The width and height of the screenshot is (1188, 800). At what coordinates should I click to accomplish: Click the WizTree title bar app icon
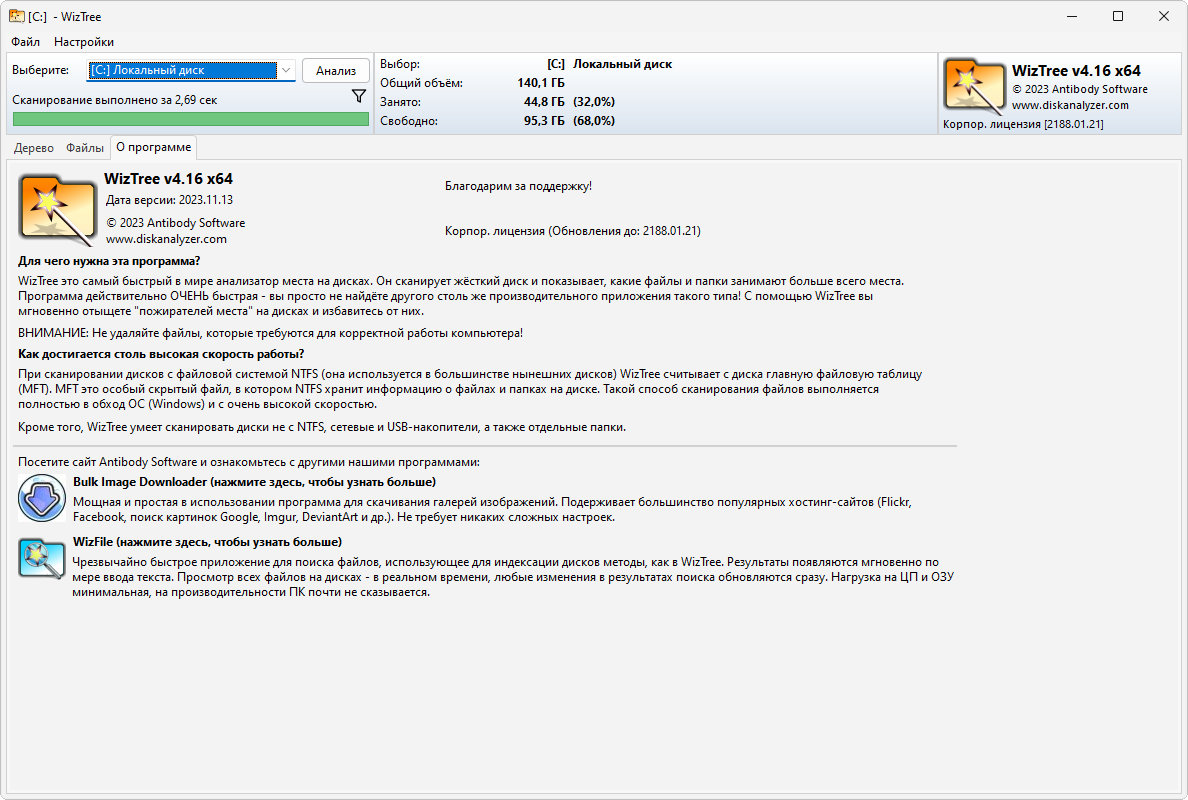click(x=16, y=16)
